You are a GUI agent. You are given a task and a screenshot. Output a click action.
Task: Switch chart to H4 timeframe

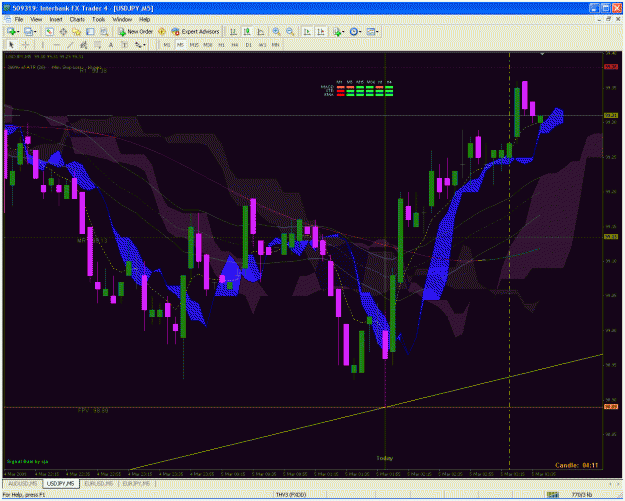click(x=235, y=45)
